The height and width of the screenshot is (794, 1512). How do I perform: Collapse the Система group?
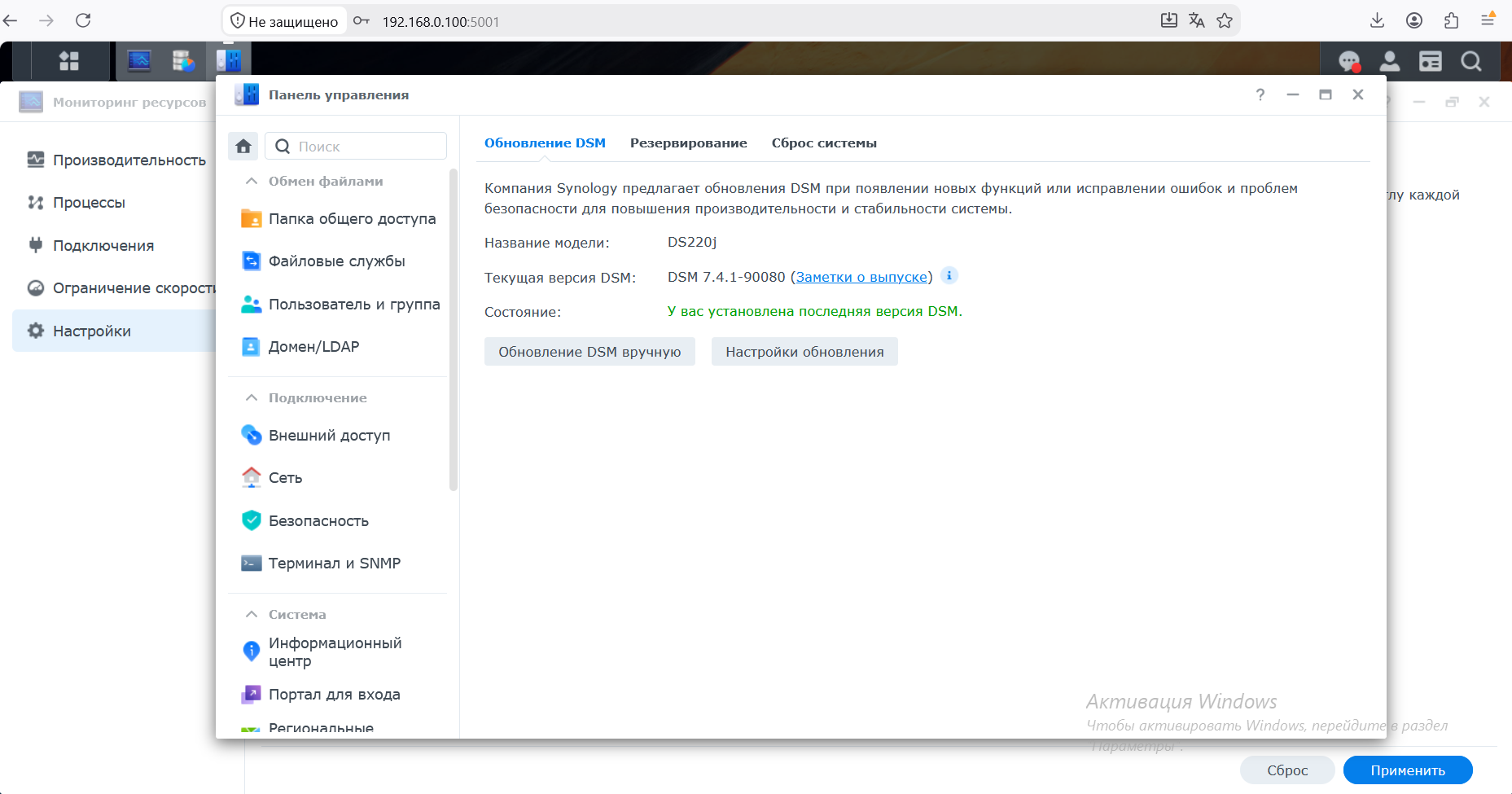pyautogui.click(x=252, y=614)
